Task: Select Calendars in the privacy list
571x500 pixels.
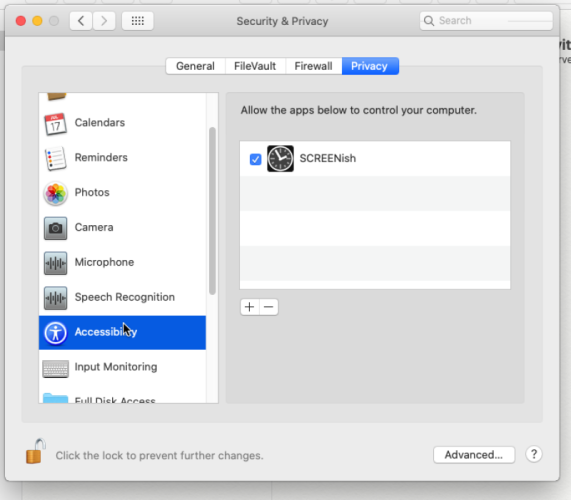Action: pos(122,123)
